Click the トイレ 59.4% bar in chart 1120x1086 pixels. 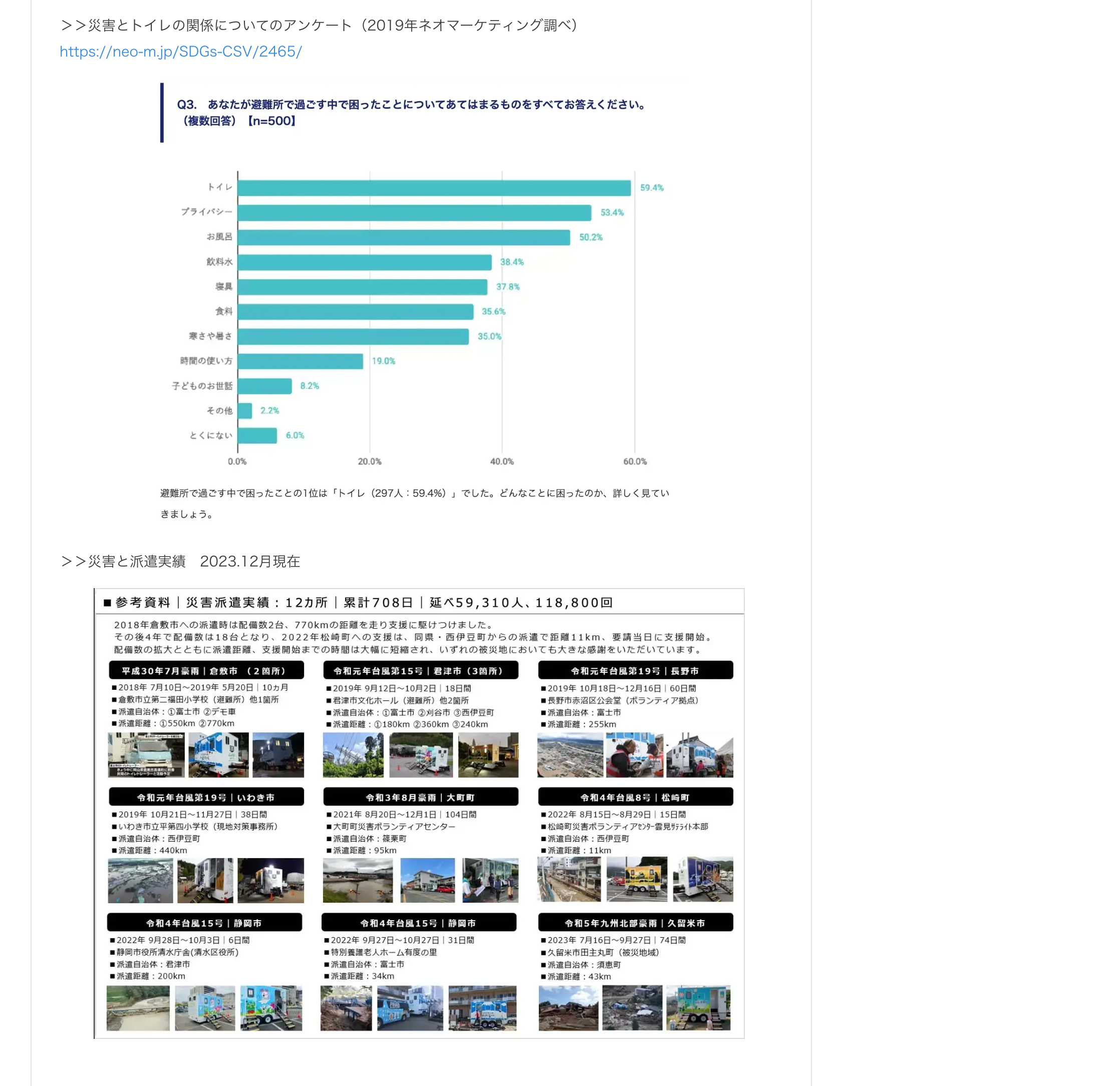(x=434, y=188)
